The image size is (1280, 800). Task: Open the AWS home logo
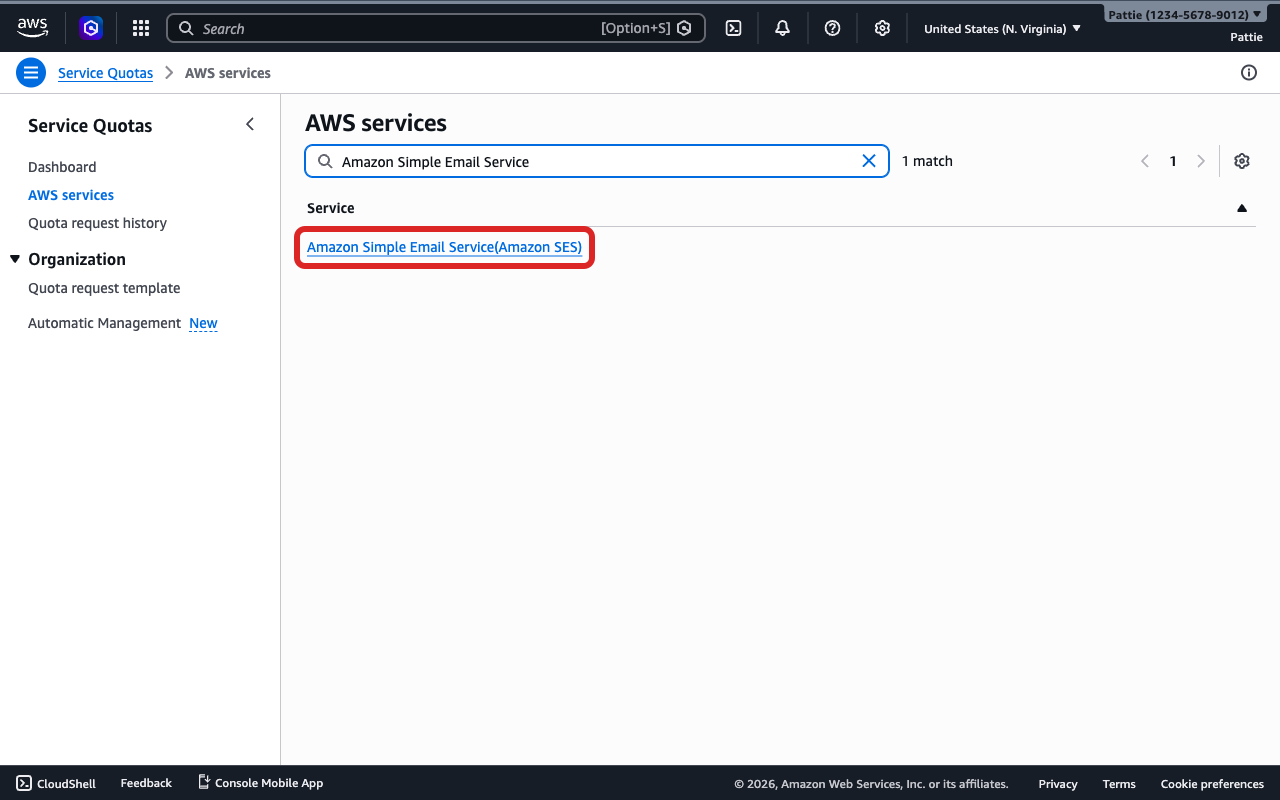click(x=32, y=28)
